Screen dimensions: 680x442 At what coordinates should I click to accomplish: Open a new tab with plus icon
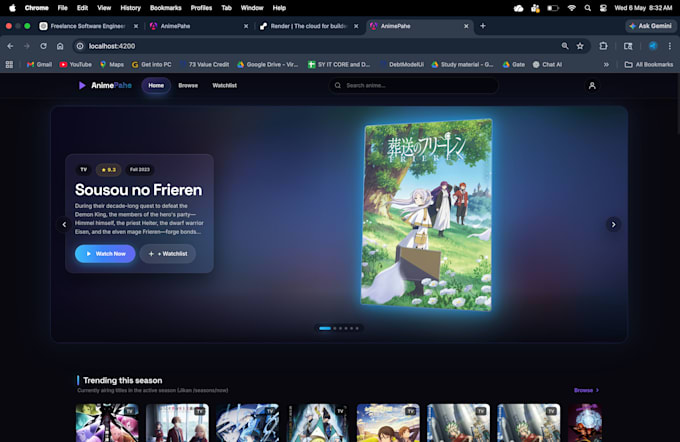pyautogui.click(x=483, y=26)
